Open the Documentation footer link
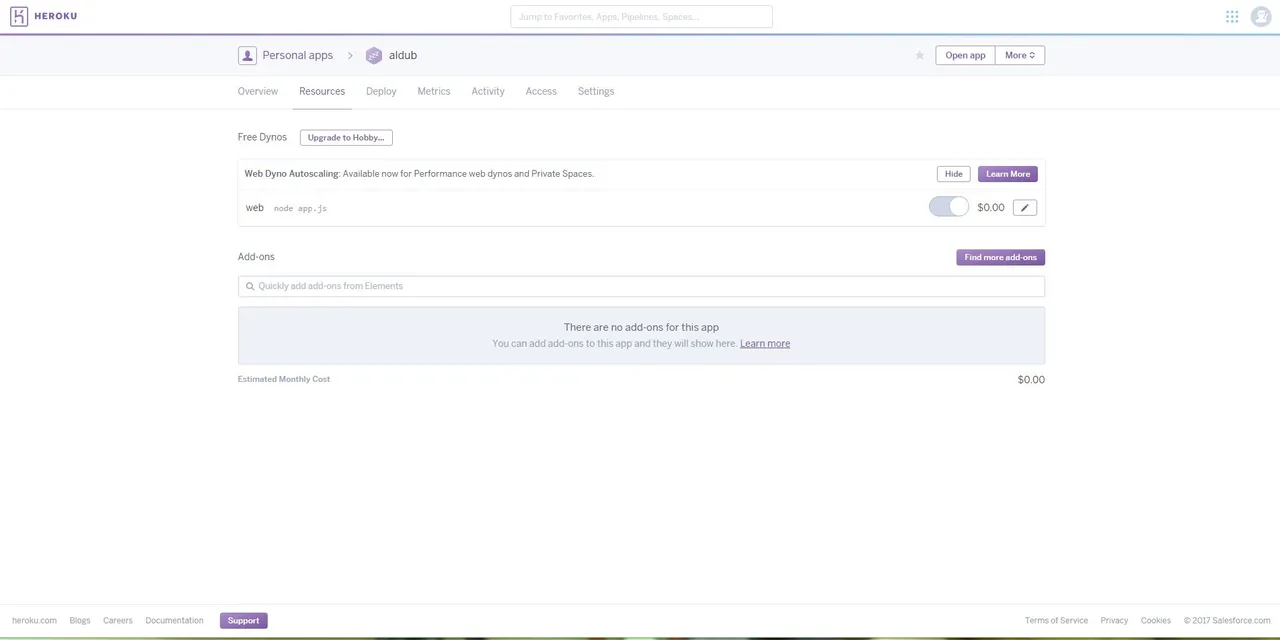Screen dimensions: 1280x640 (174, 620)
